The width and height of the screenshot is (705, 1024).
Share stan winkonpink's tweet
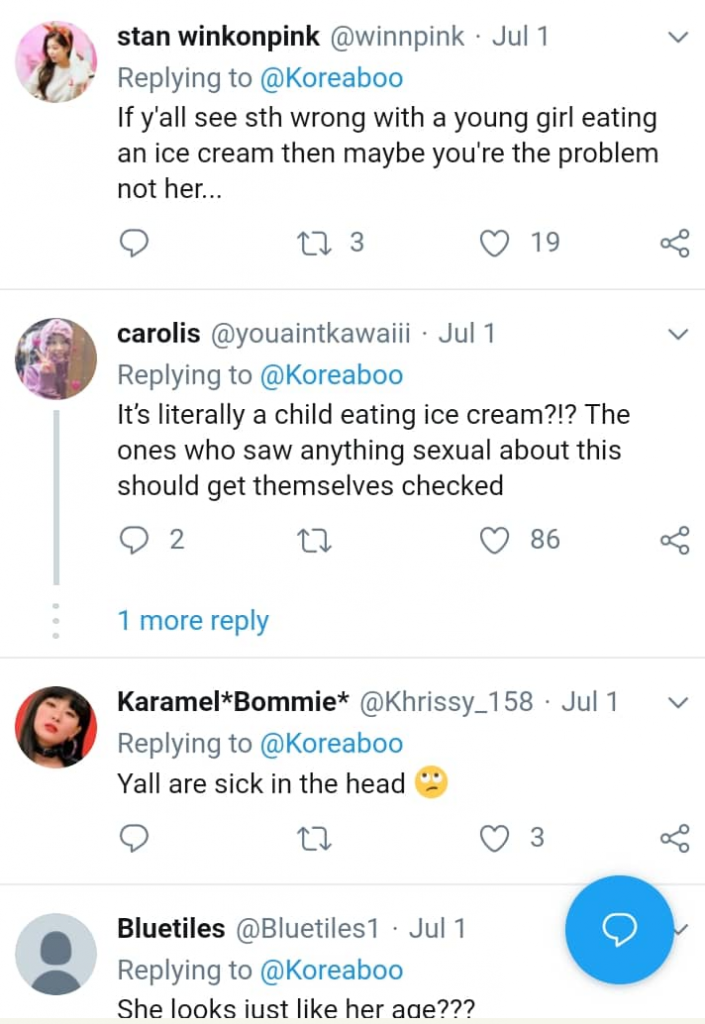(675, 243)
